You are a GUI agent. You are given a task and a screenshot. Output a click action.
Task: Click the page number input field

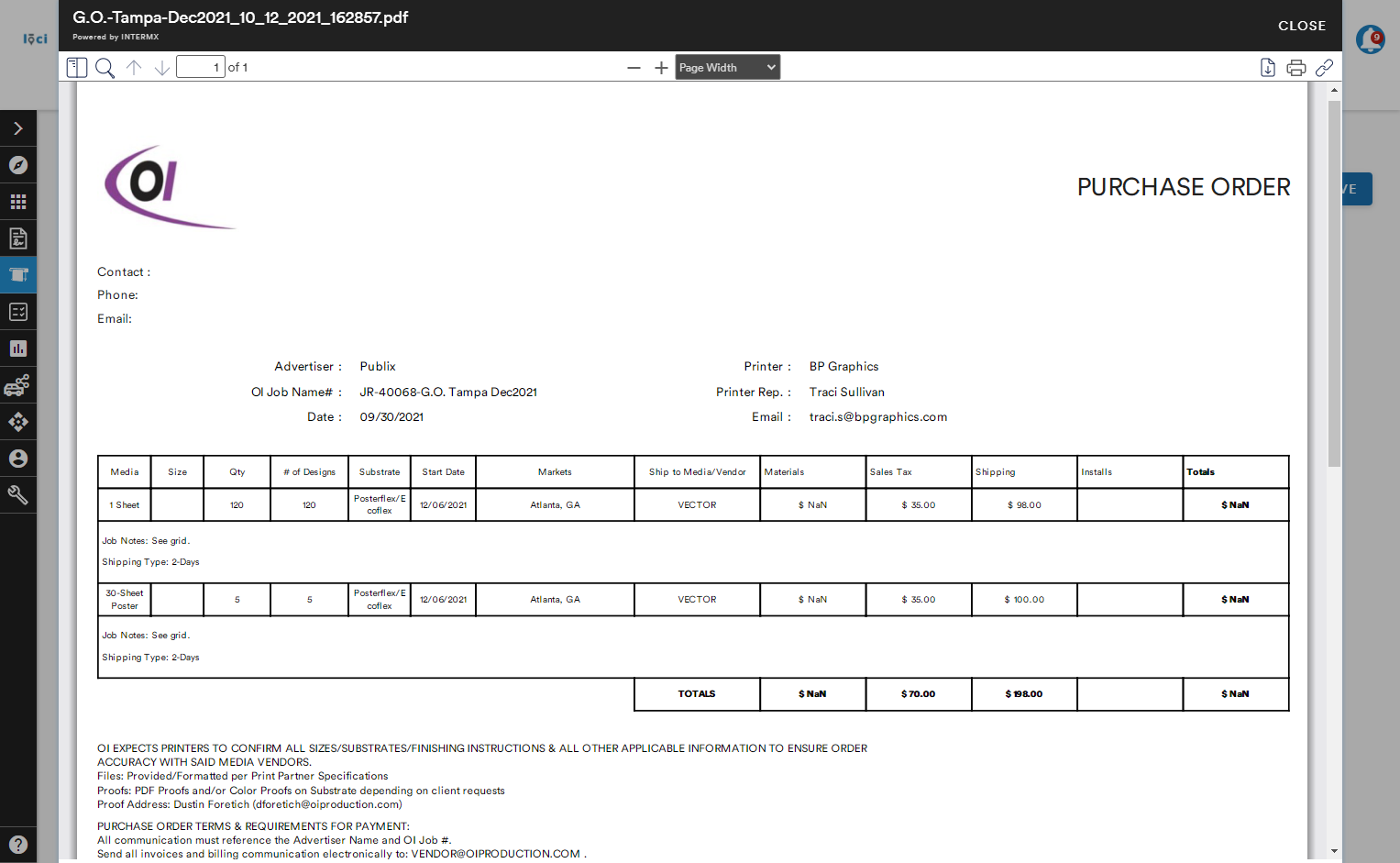tap(201, 67)
